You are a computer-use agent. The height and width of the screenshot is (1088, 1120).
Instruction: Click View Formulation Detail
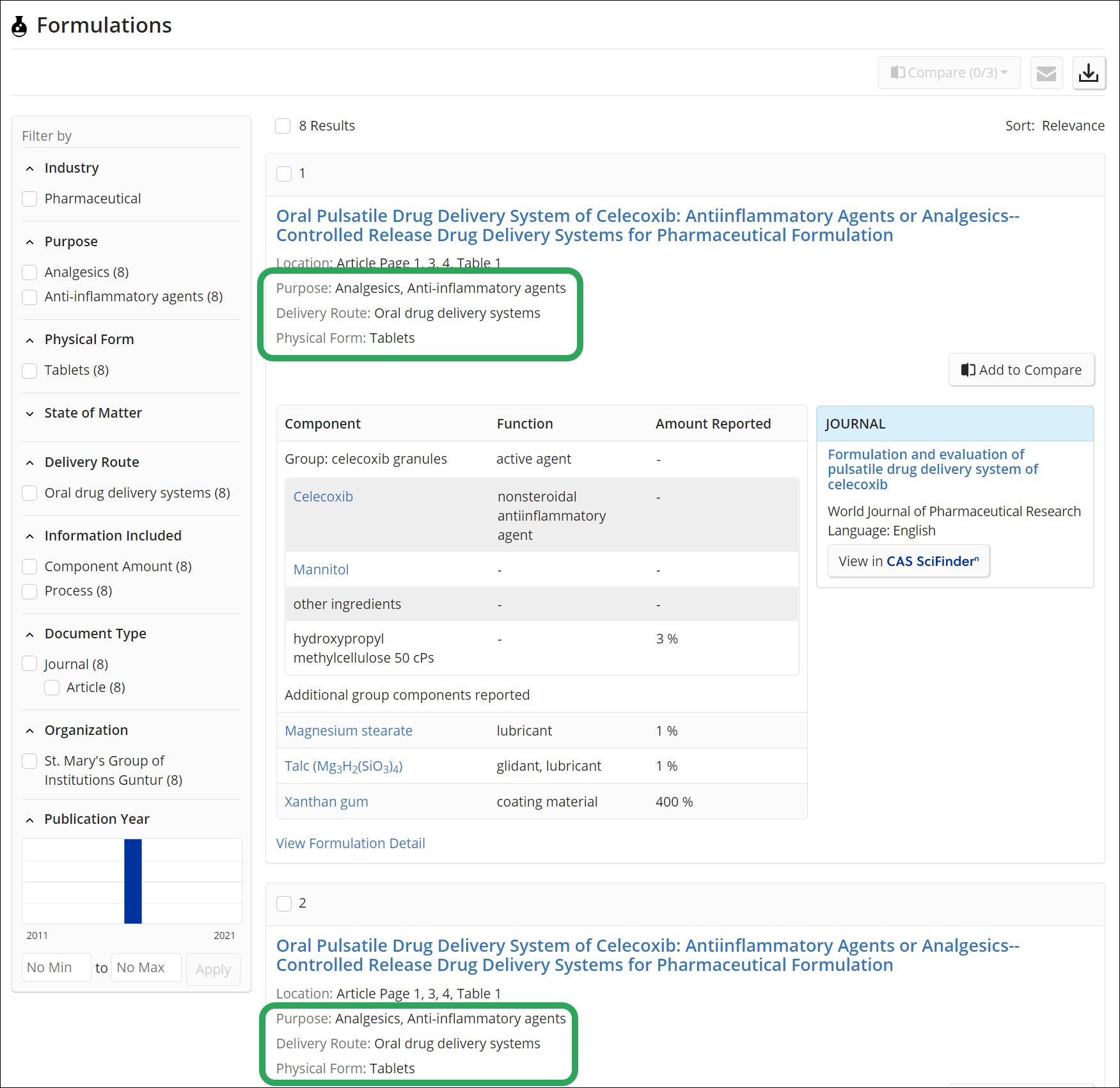click(x=350, y=843)
